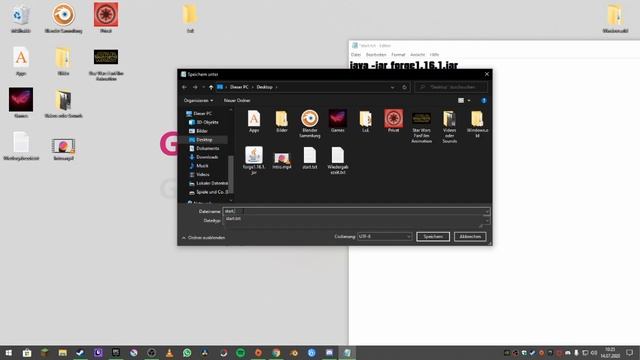Open Star Wars FanFilm Animation folder in dialog

coord(422,127)
